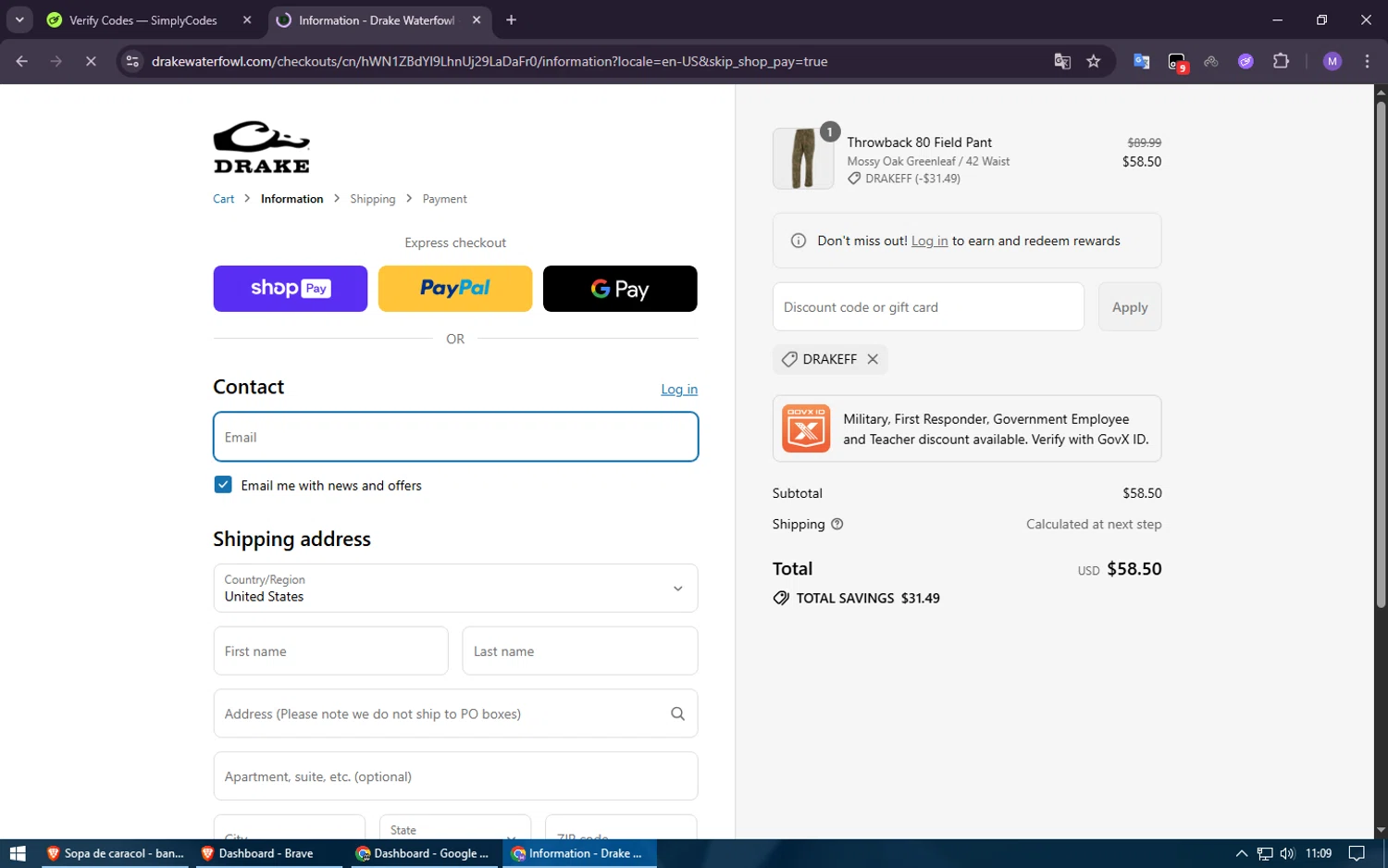Check out with Shop Pay
The width and height of the screenshot is (1388, 868).
(x=291, y=289)
